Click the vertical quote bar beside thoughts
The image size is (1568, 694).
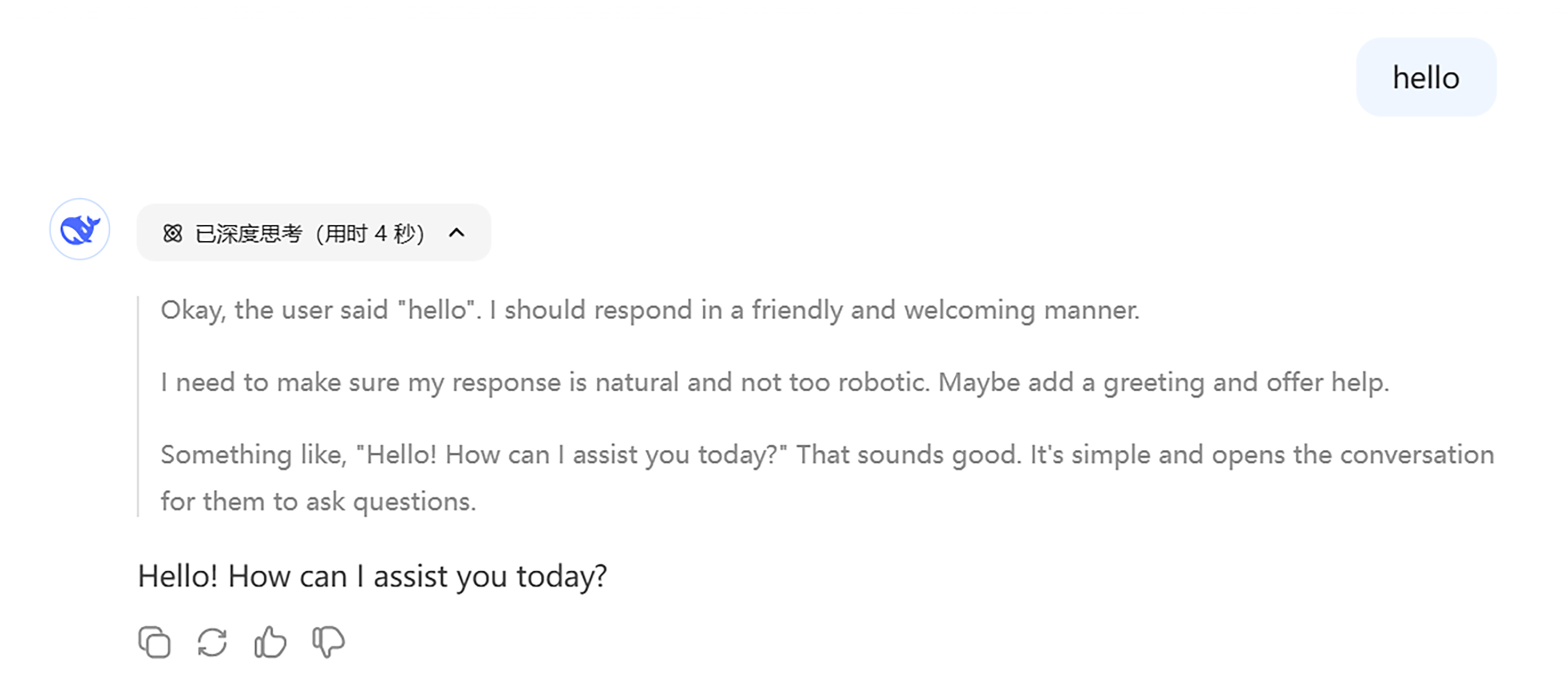point(138,406)
